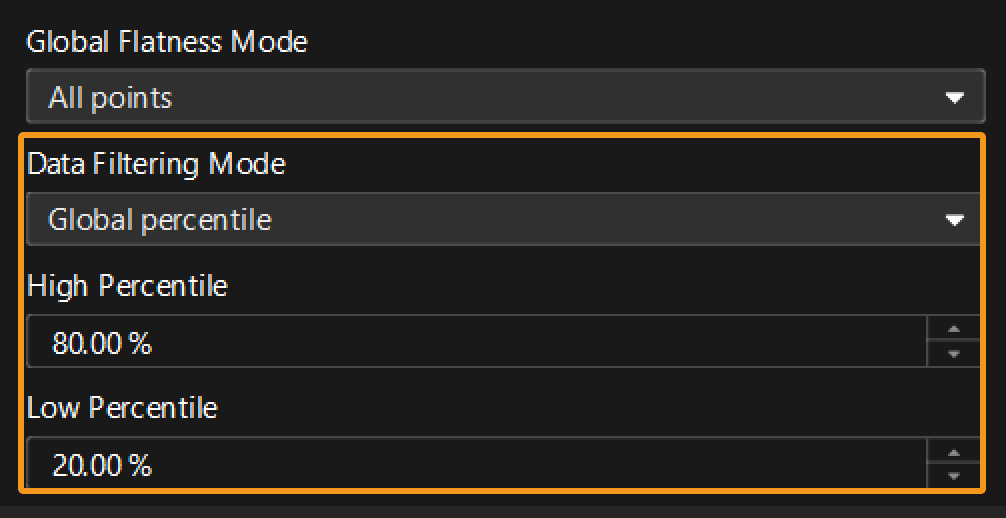Click the 'Low Percentile' label

point(122,408)
